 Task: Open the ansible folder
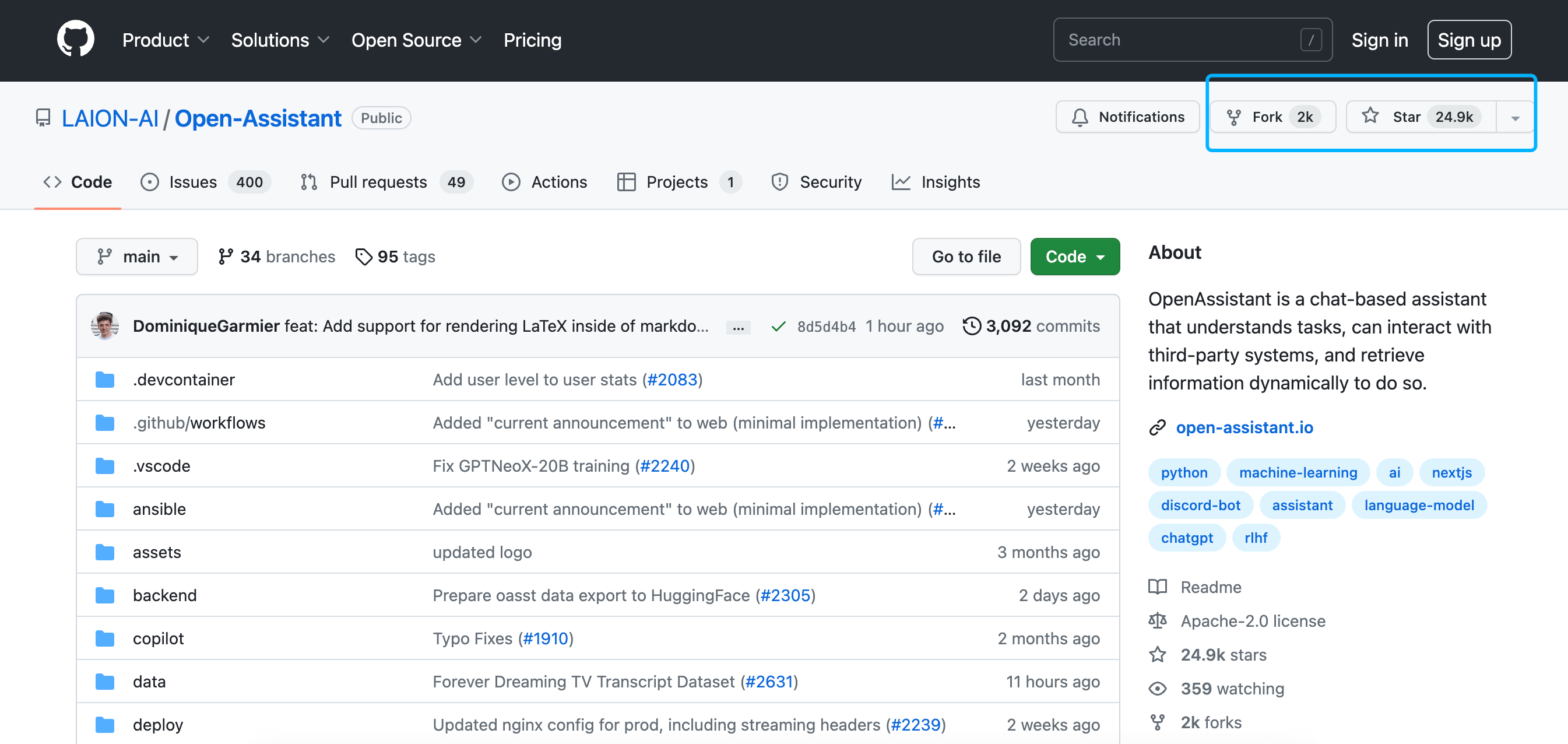pyautogui.click(x=160, y=509)
